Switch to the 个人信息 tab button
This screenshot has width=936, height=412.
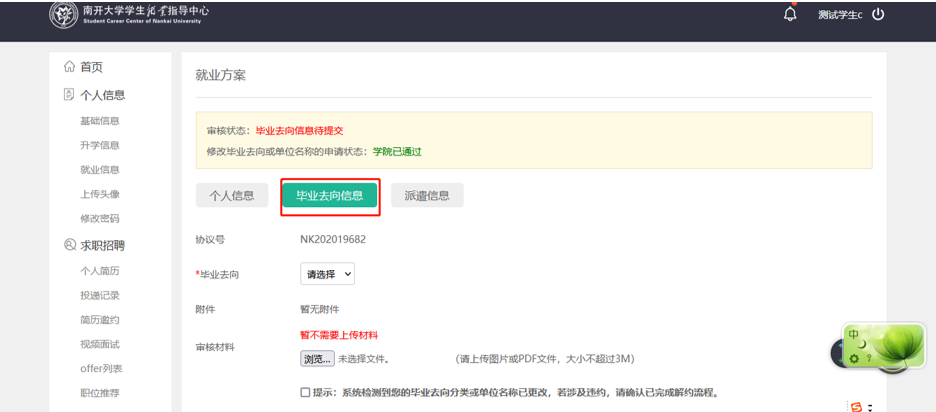pyautogui.click(x=231, y=196)
